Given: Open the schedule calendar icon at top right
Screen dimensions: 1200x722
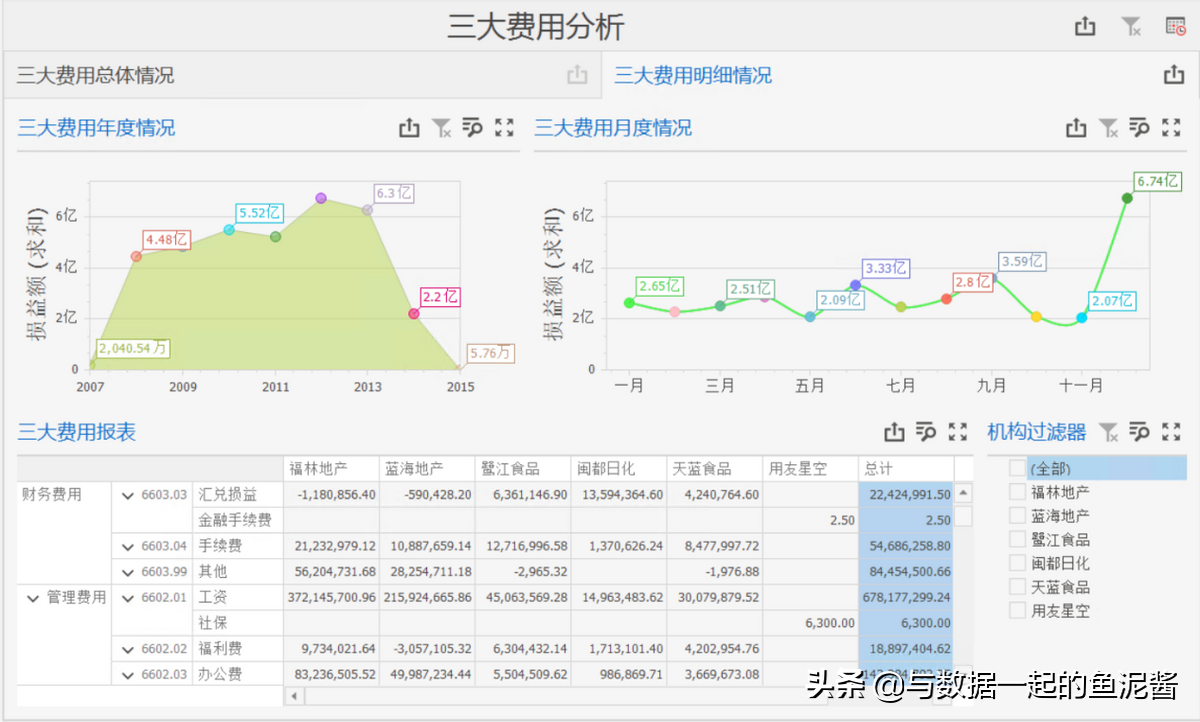Looking at the screenshot, I should click(x=1175, y=27).
